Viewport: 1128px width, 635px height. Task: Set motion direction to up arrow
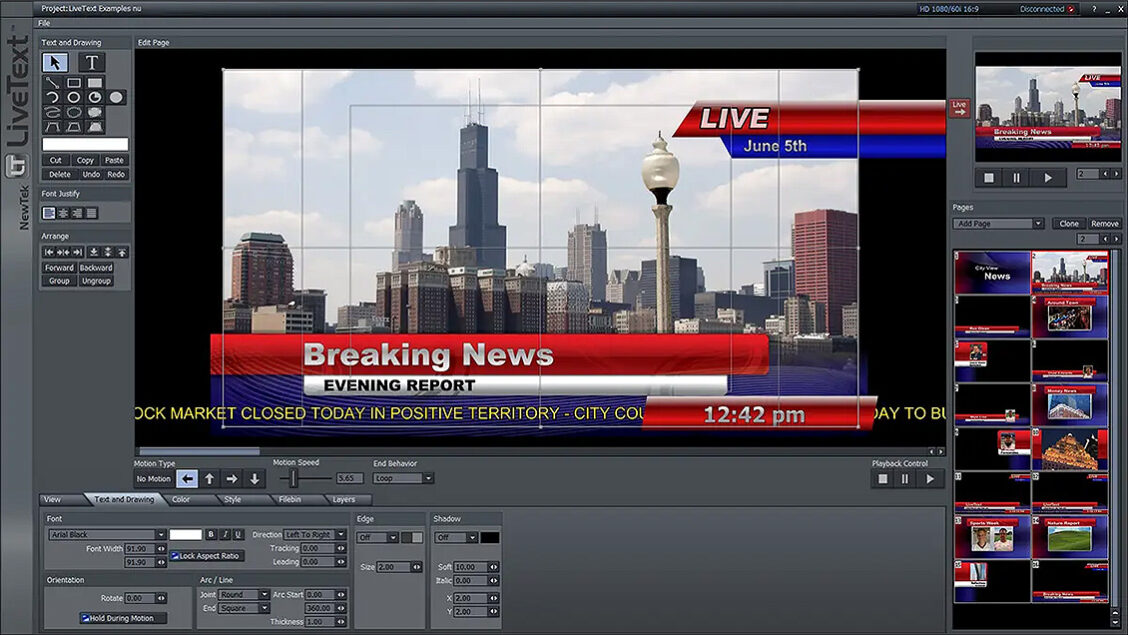209,479
